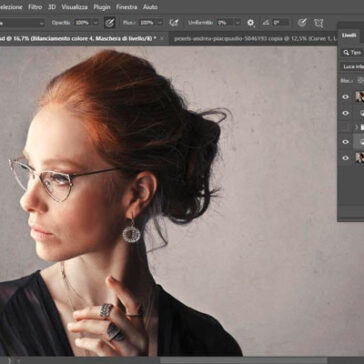Select the topmost layer thumbnail
Screen dimensions: 364x364
click(360, 97)
